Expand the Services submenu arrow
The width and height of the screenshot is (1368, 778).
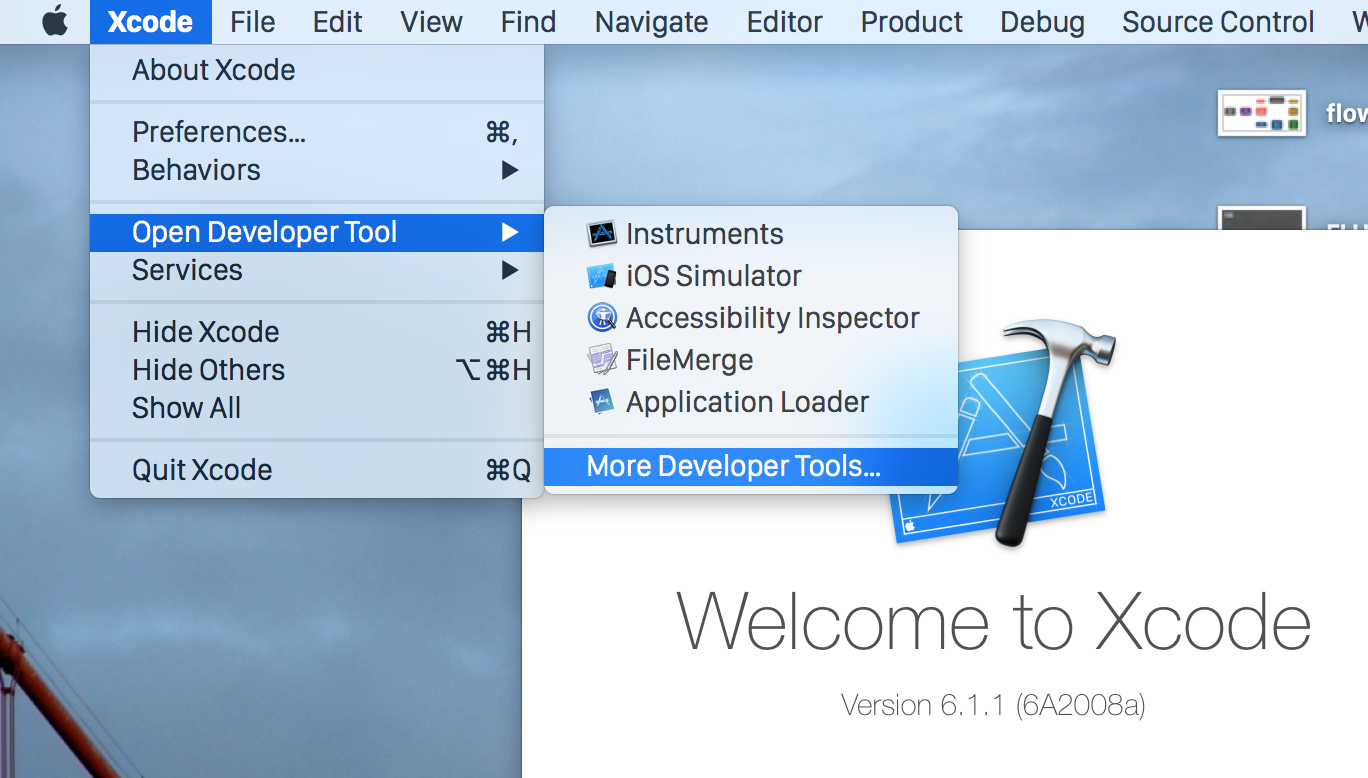pos(510,270)
